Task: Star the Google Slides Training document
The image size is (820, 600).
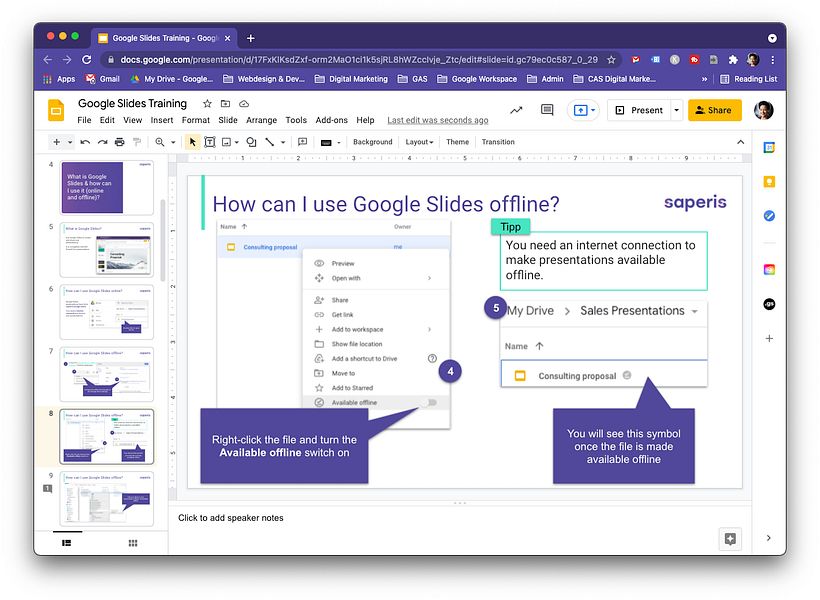Action: [x=207, y=104]
